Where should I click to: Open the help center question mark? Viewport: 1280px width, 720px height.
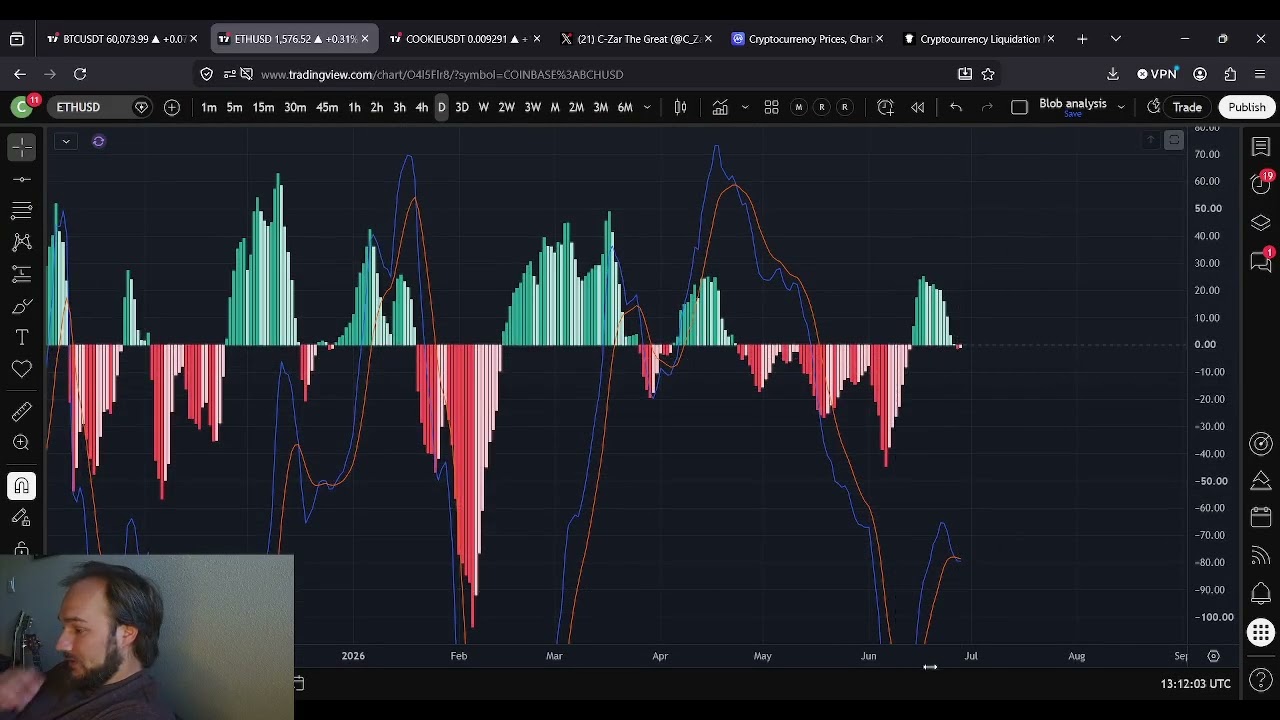1261,681
